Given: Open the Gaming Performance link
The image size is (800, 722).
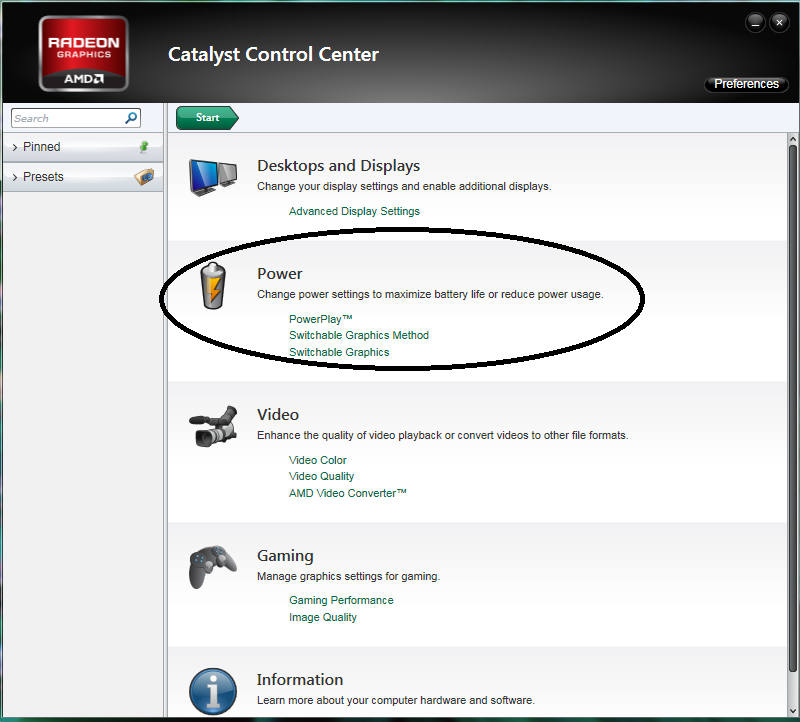Looking at the screenshot, I should tap(341, 600).
